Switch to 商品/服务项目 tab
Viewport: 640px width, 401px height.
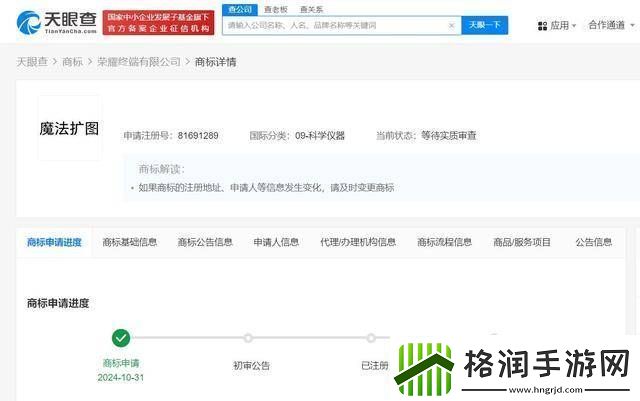[x=522, y=242]
